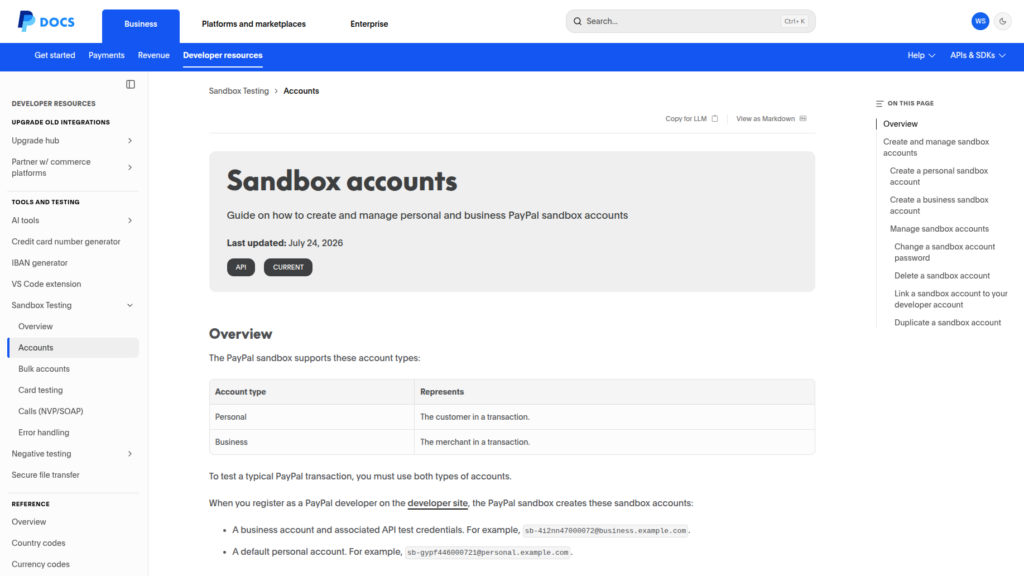This screenshot has height=576, width=1024.
Task: Open Secure file transfer page
Action: [45, 475]
